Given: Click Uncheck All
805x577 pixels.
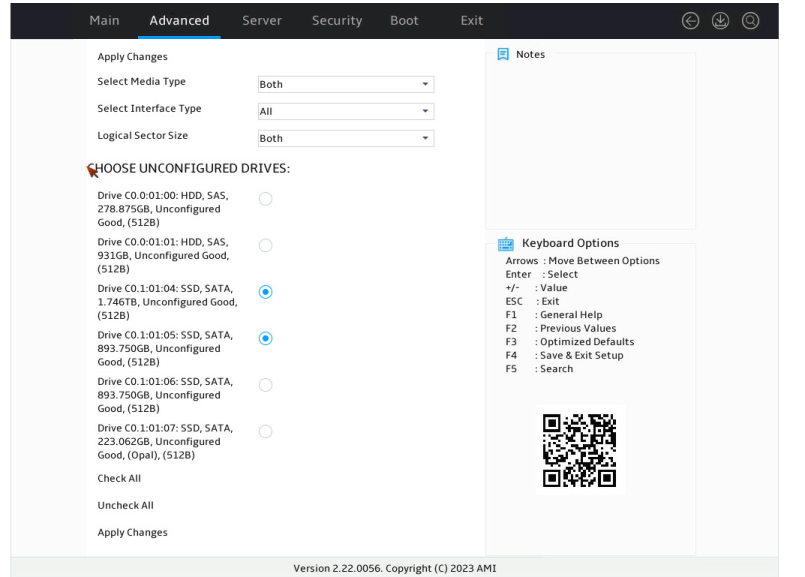Looking at the screenshot, I should click(125, 506).
